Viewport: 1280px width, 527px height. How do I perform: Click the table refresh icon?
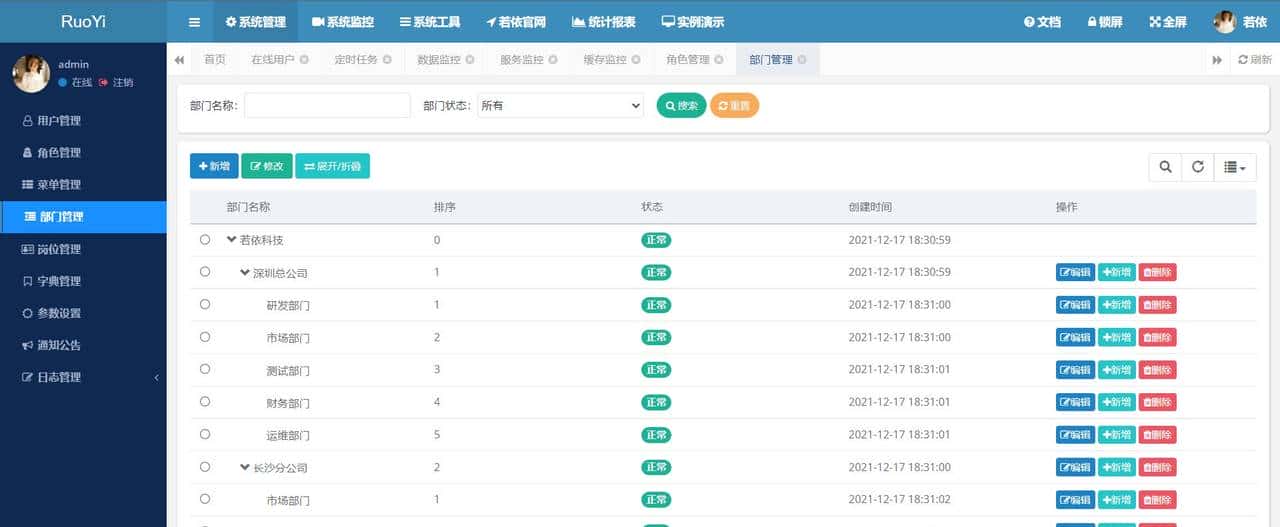tap(1197, 167)
